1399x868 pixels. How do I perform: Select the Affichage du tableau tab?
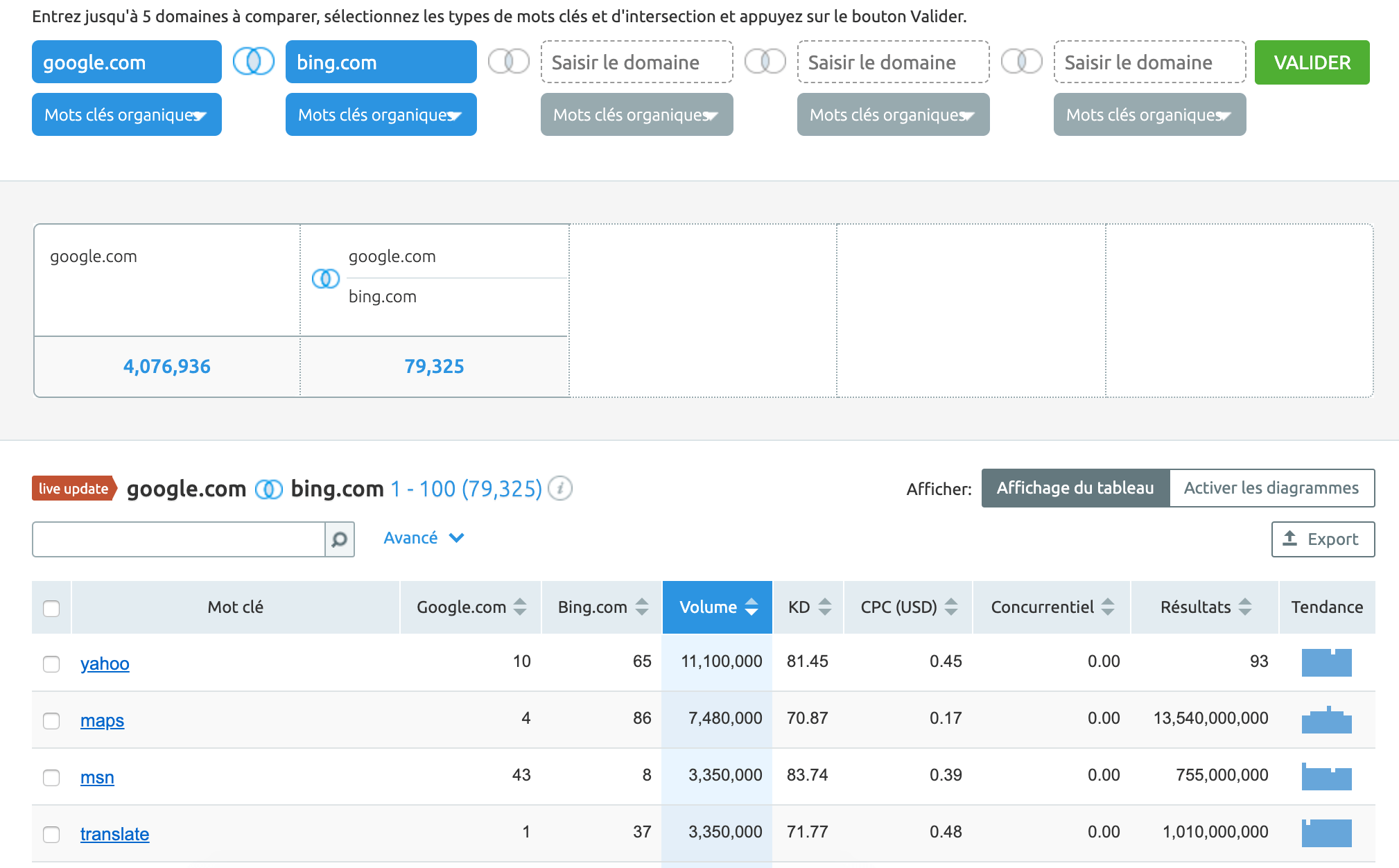point(1075,487)
